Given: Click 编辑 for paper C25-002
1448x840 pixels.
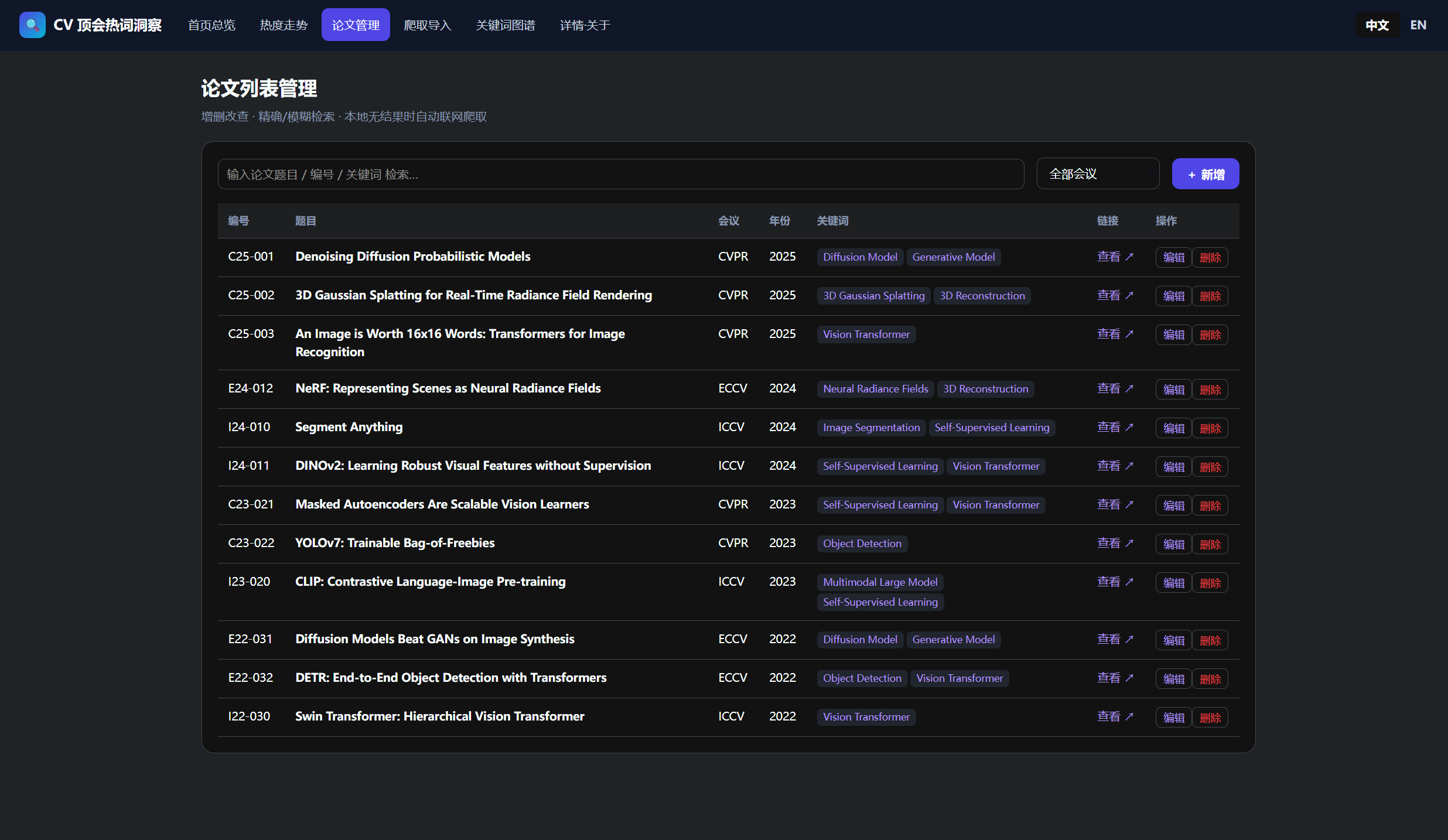Looking at the screenshot, I should pyautogui.click(x=1173, y=296).
